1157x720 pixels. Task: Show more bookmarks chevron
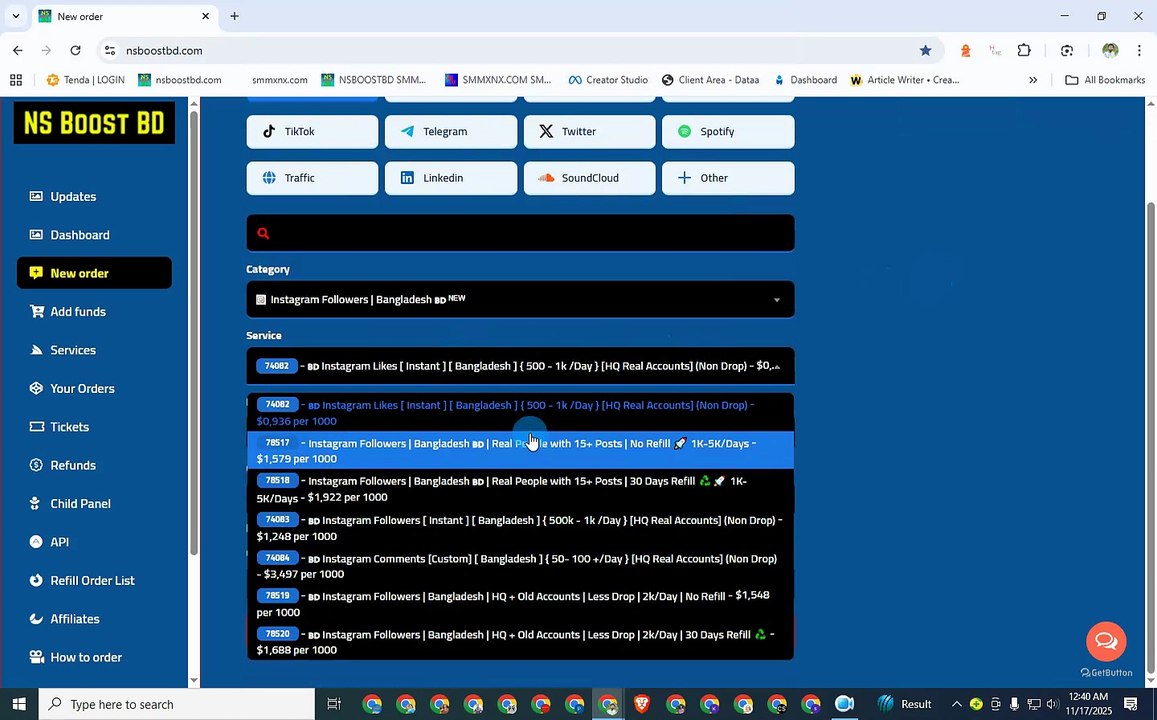click(1033, 80)
